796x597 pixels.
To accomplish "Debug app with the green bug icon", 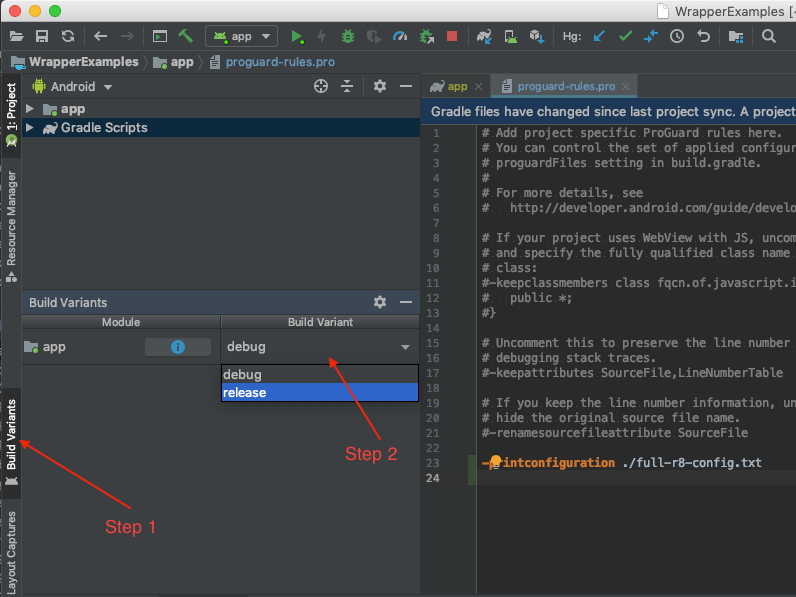I will tap(348, 37).
